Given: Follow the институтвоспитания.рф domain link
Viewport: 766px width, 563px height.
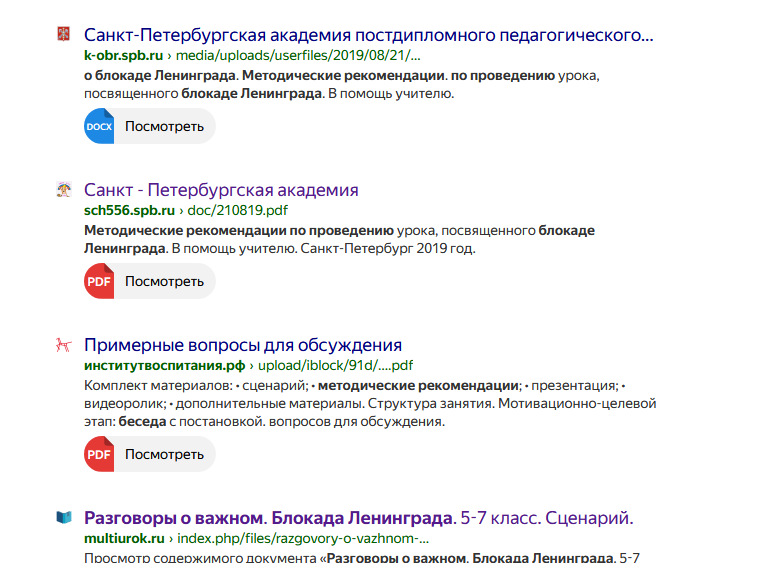Looking at the screenshot, I should coord(164,366).
